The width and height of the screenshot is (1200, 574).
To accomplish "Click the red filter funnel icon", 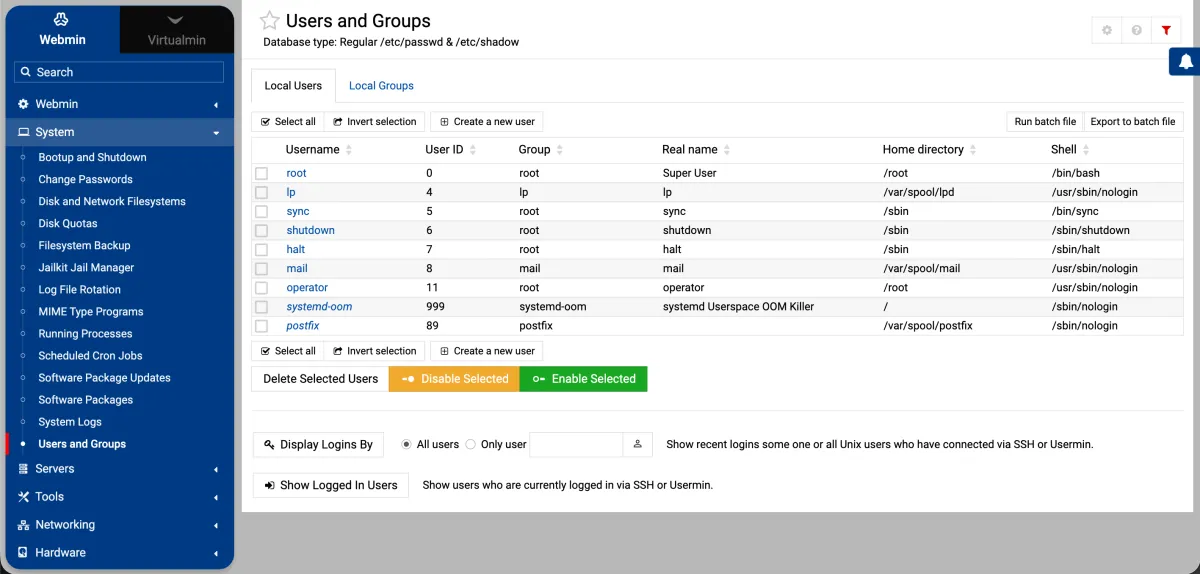I will pyautogui.click(x=1167, y=31).
